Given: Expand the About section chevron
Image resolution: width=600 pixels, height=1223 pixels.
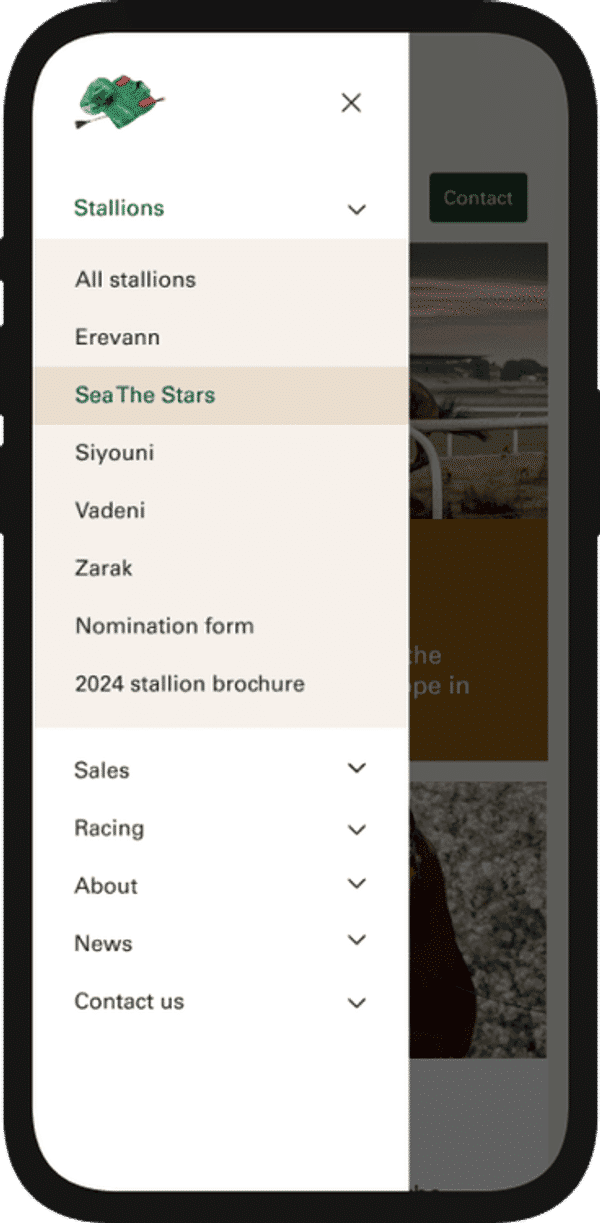Looking at the screenshot, I should point(356,884).
